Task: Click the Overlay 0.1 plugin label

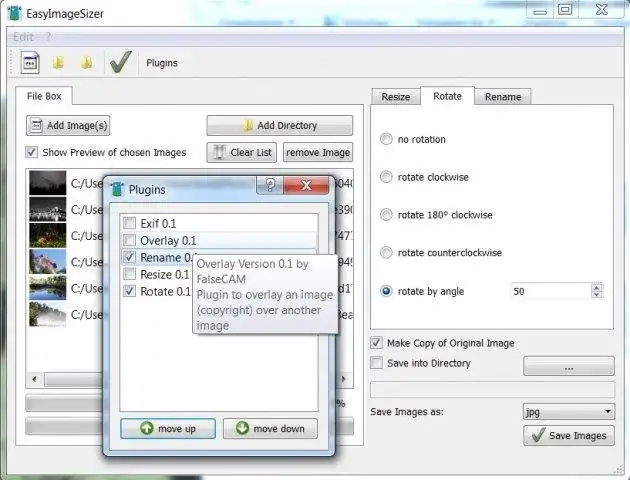Action: pyautogui.click(x=168, y=241)
